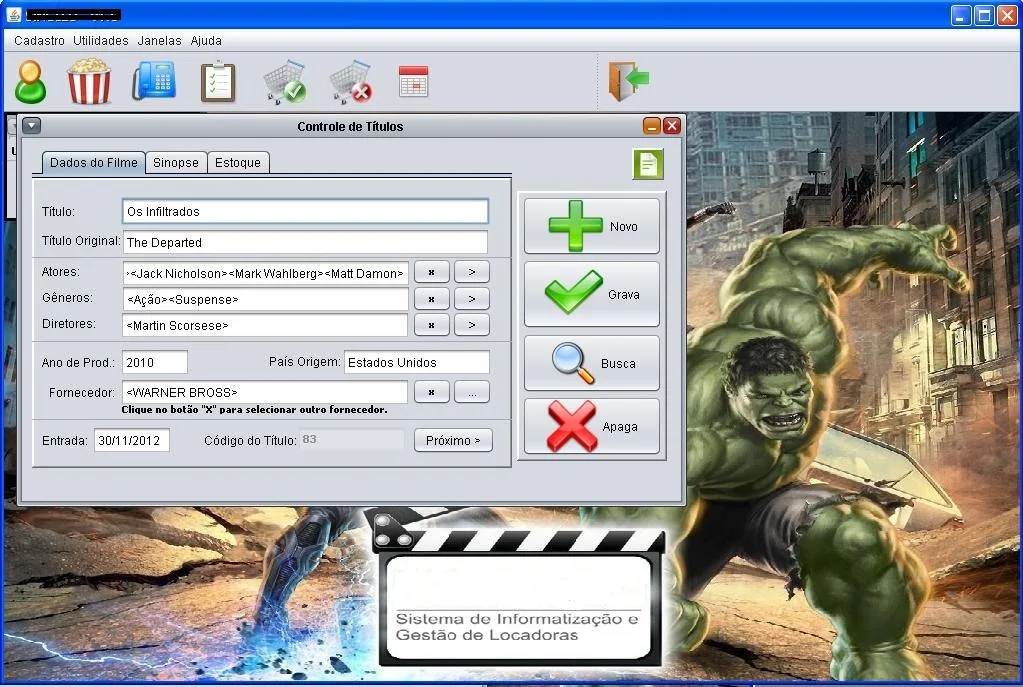Click the shopping cart with green check
Image resolution: width=1023 pixels, height=687 pixels.
tap(285, 82)
